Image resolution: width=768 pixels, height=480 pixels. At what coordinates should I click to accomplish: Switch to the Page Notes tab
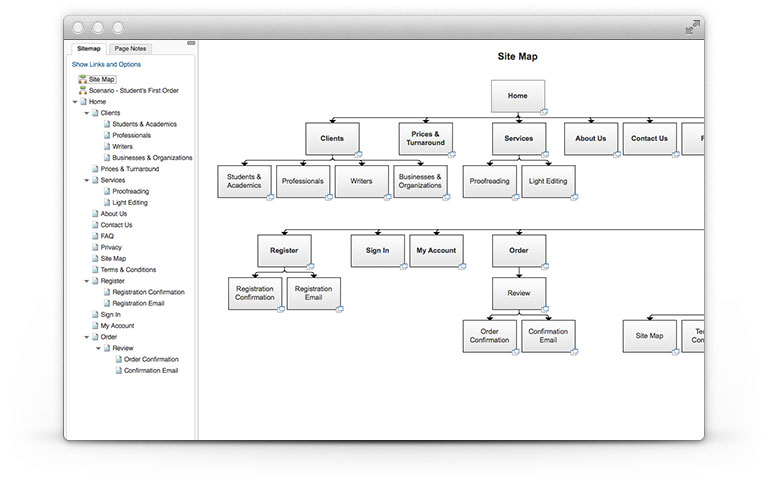(x=130, y=48)
